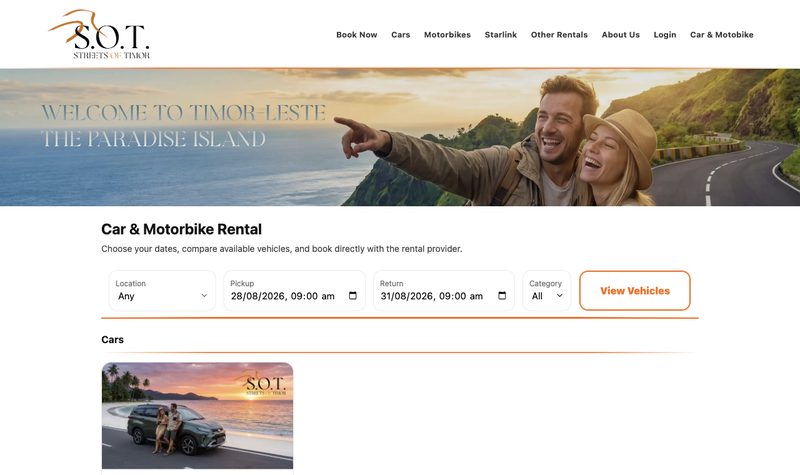The height and width of the screenshot is (475, 800).
Task: Edit the Return date and time field
Action: point(444,290)
